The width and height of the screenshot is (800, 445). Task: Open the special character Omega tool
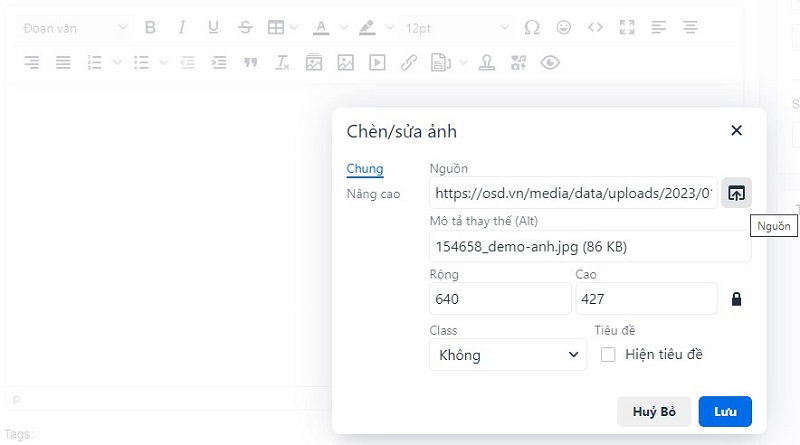click(532, 28)
